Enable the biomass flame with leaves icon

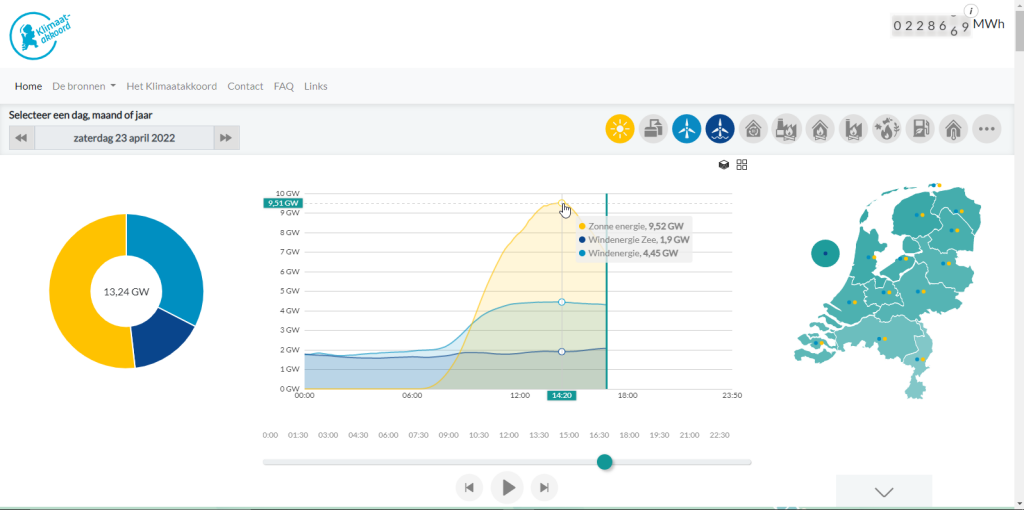pyautogui.click(x=886, y=129)
